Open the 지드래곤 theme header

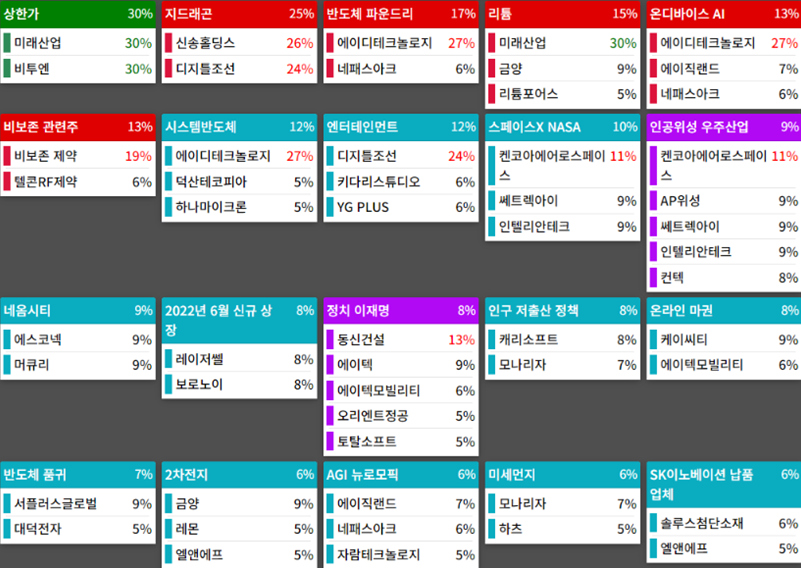pos(239,14)
